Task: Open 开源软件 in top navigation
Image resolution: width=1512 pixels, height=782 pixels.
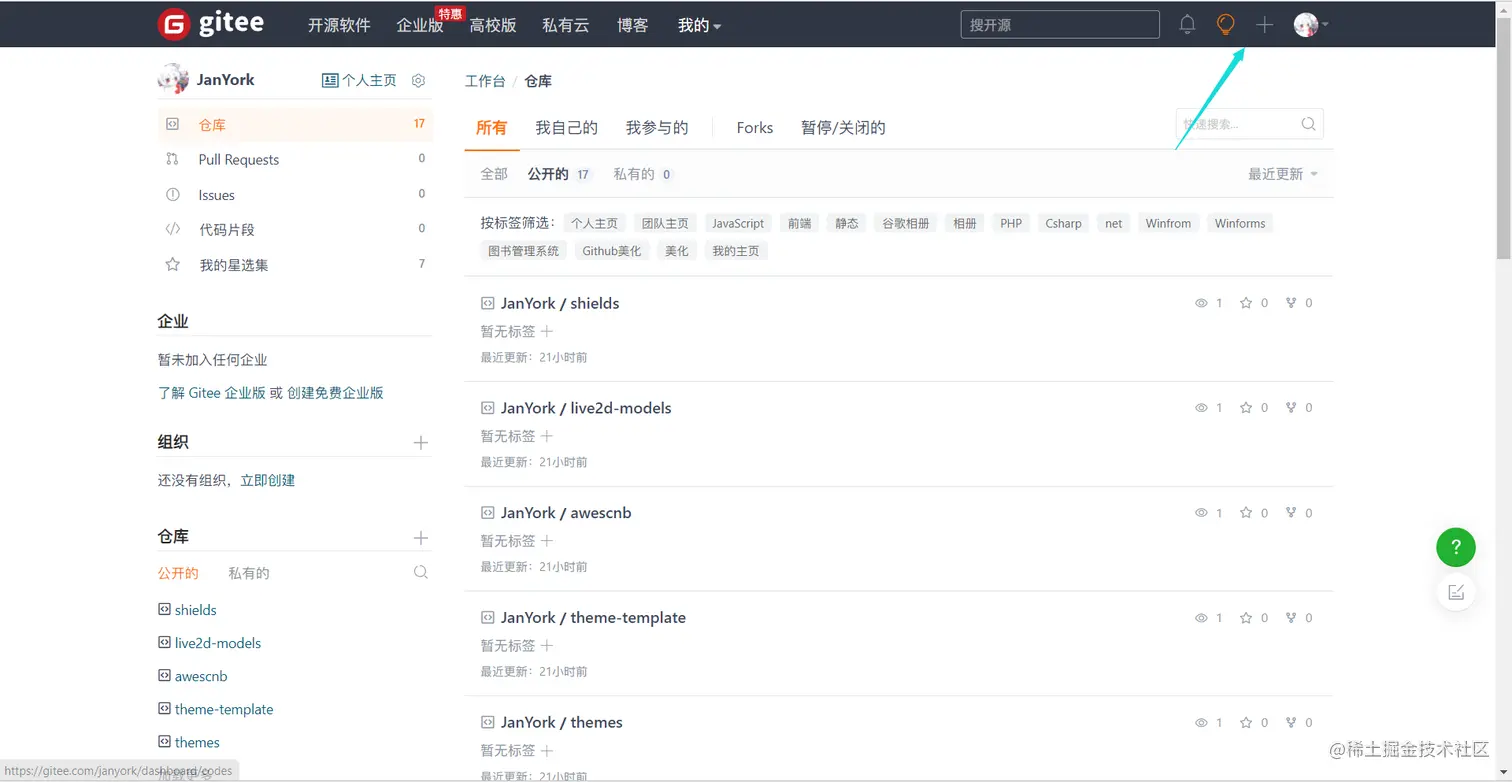Action: tap(339, 25)
